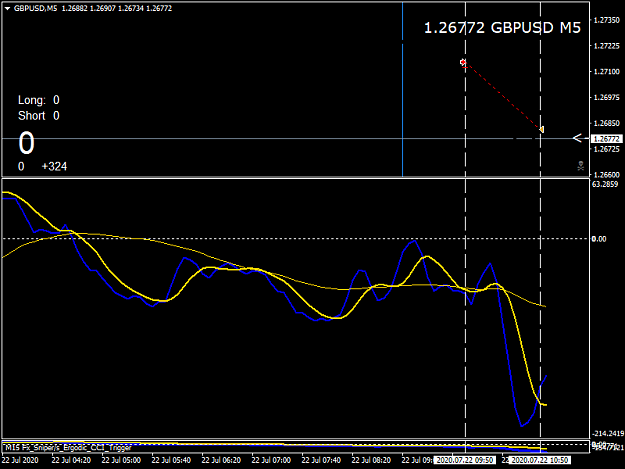Click the 63.2859 indicator scale value

click(x=605, y=184)
